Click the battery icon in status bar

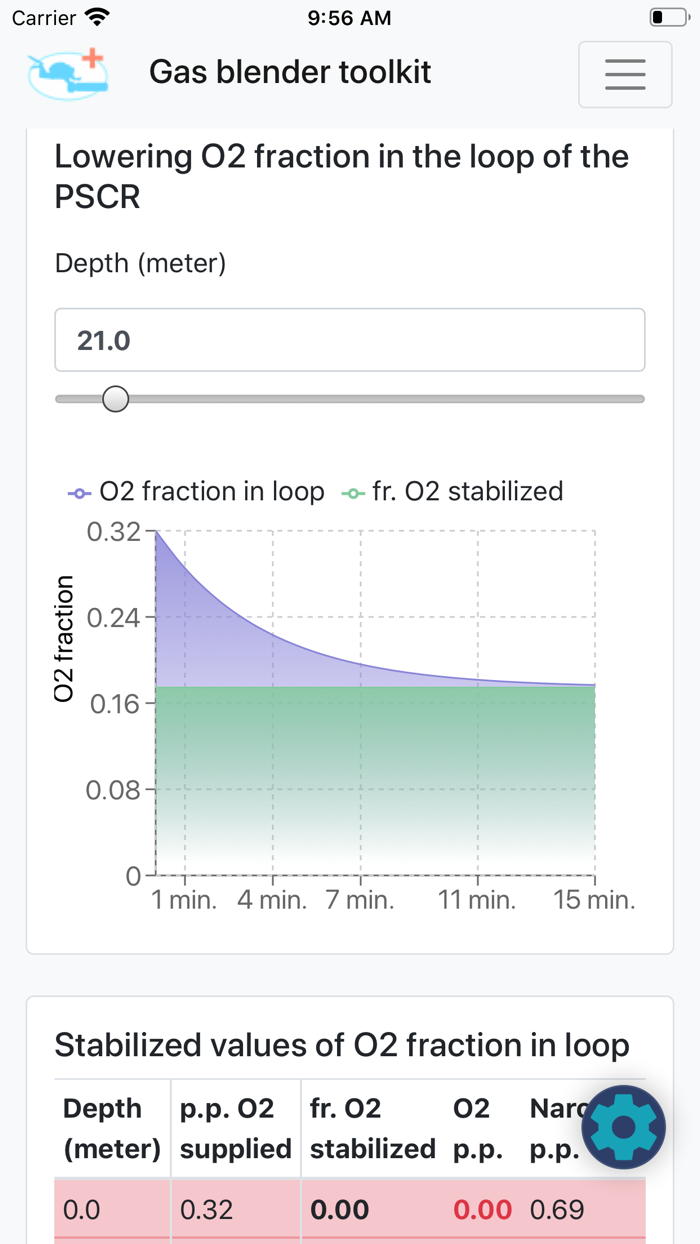[667, 17]
